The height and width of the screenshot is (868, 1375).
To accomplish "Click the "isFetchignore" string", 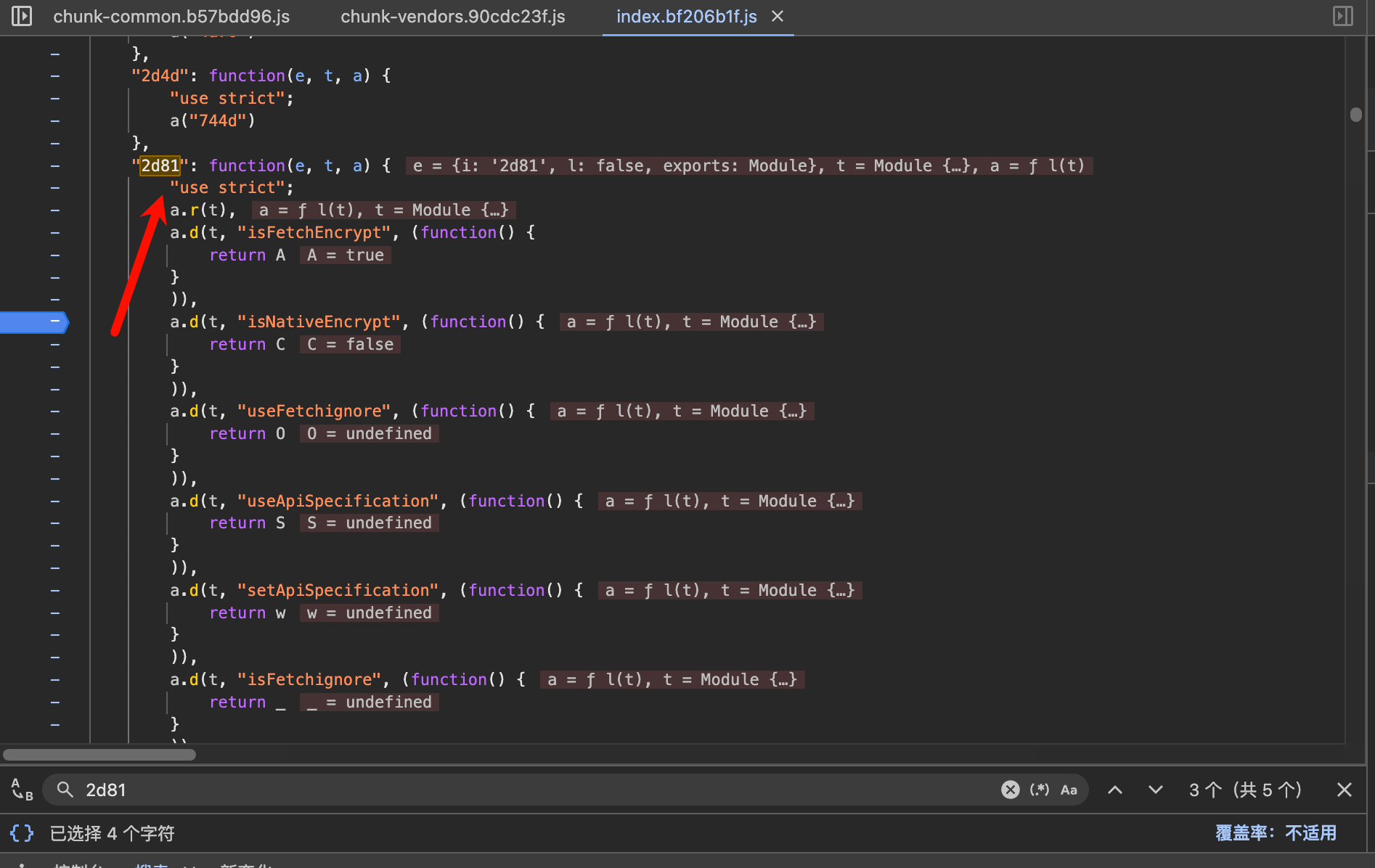I will click(309, 680).
